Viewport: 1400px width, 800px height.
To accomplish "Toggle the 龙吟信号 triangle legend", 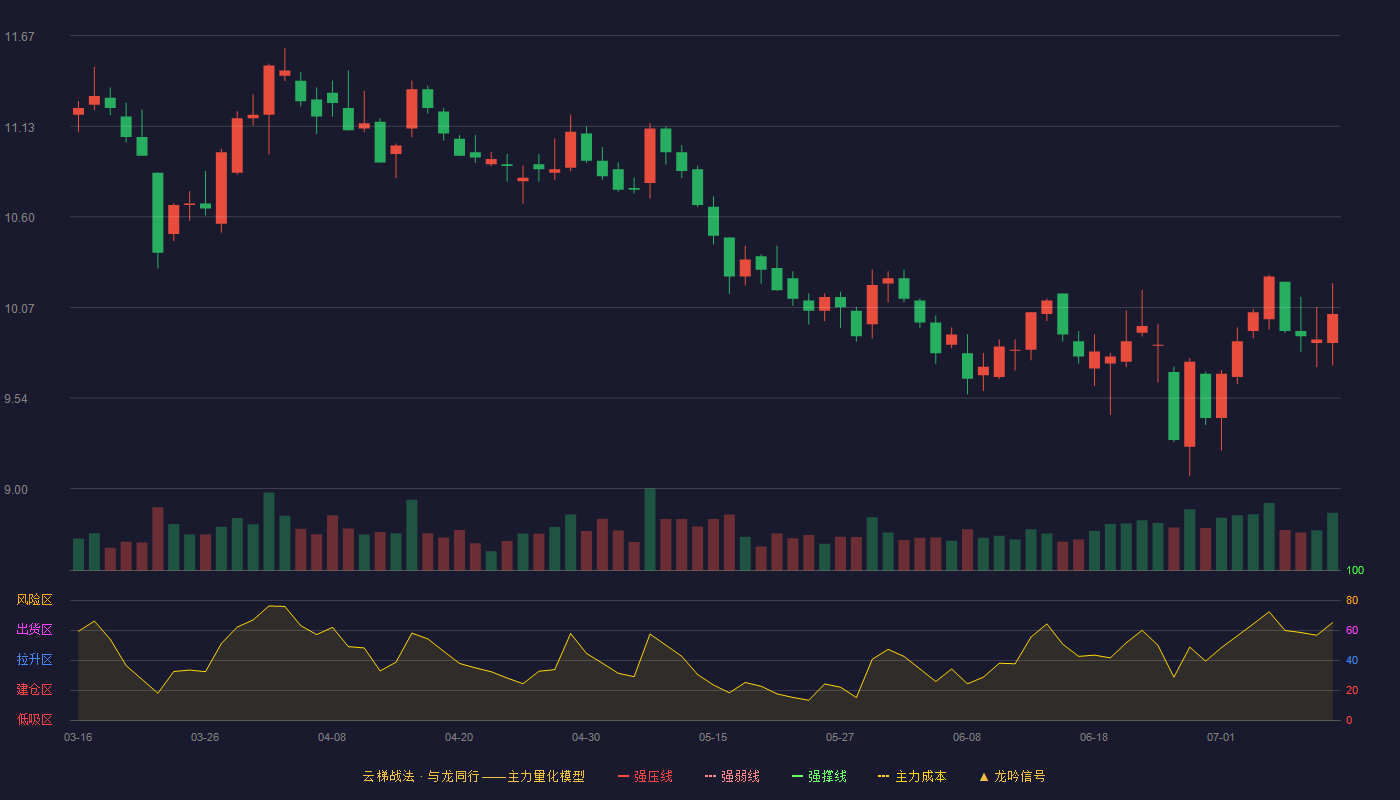I will tap(1012, 776).
